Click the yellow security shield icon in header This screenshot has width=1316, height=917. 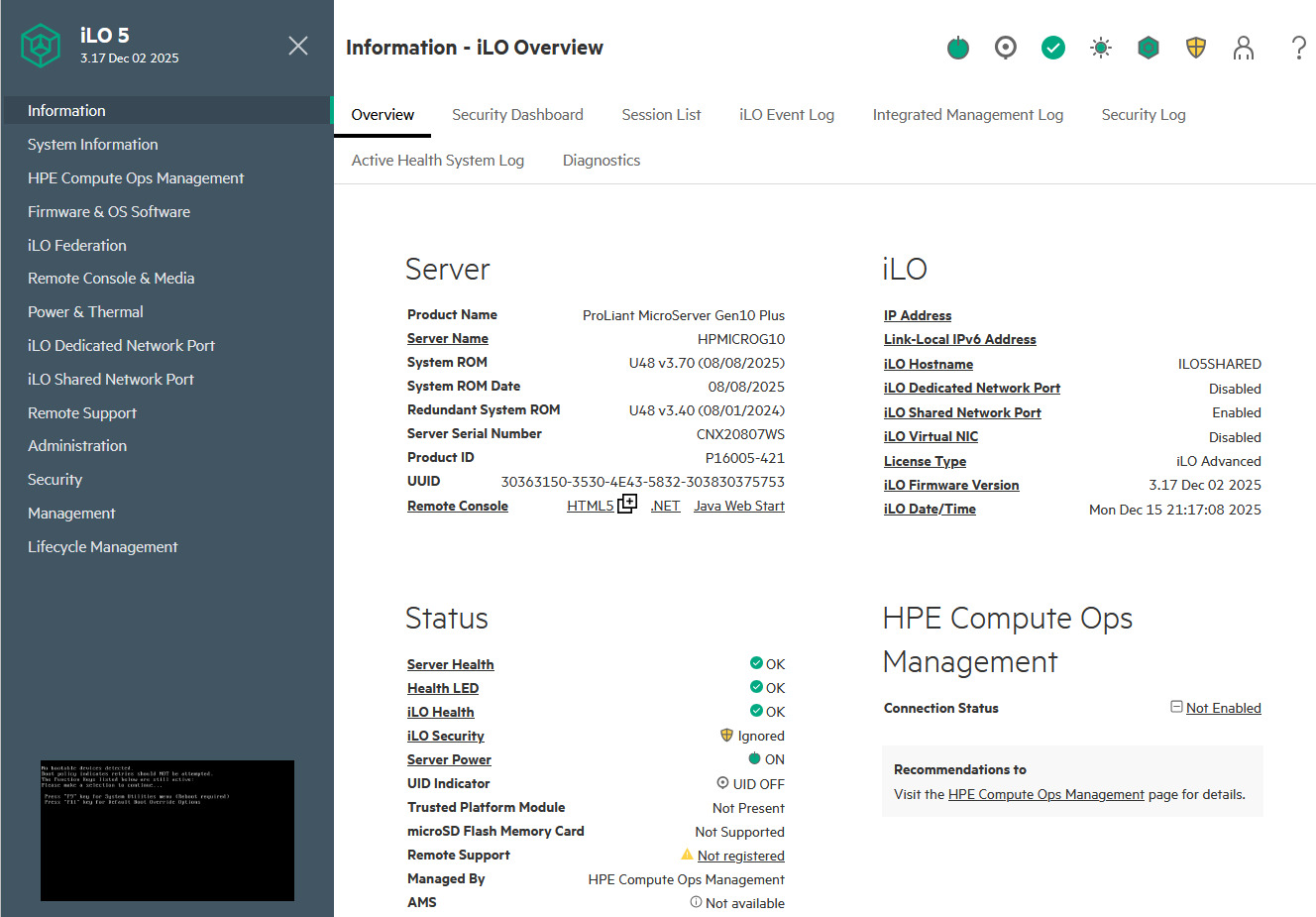[x=1195, y=48]
